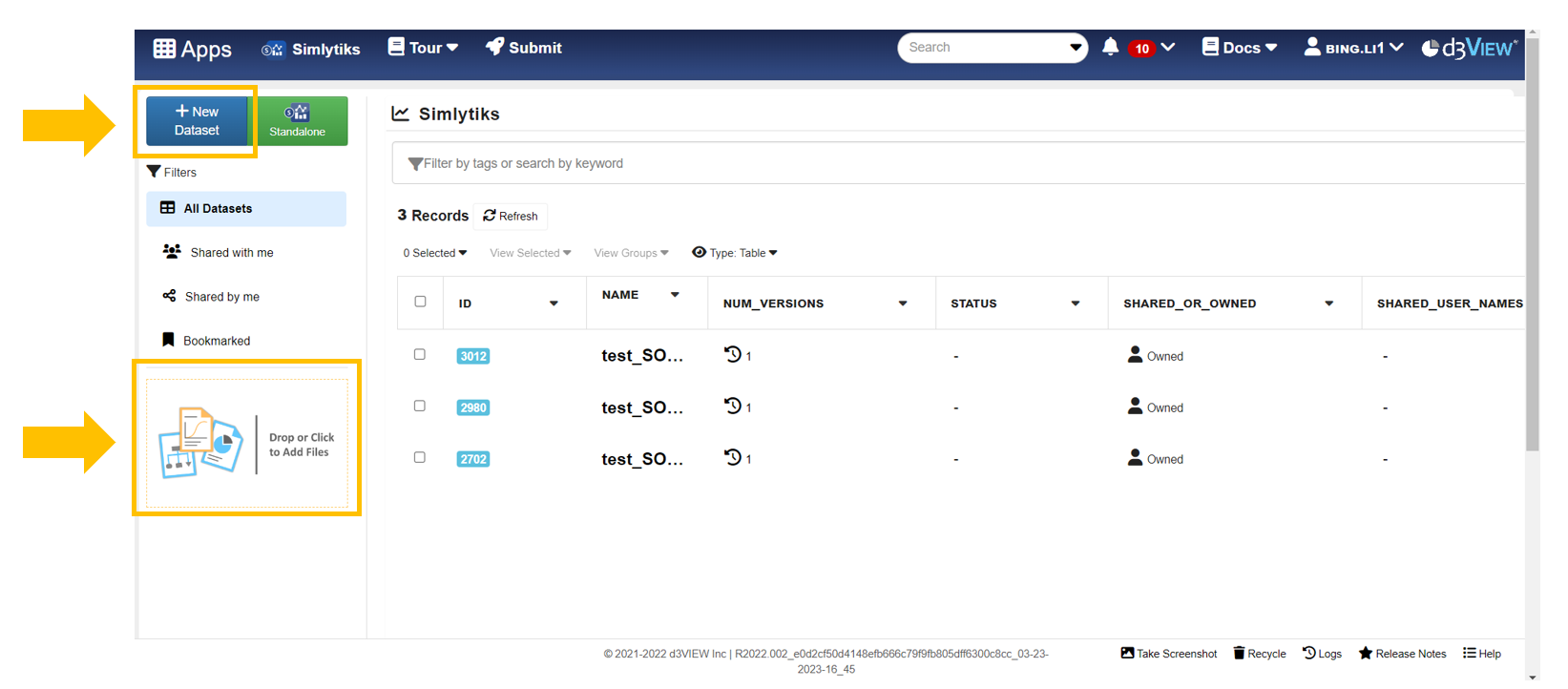Viewport: 1568px width, 689px height.
Task: Open STATUS column dropdown arrow
Action: 1076,303
